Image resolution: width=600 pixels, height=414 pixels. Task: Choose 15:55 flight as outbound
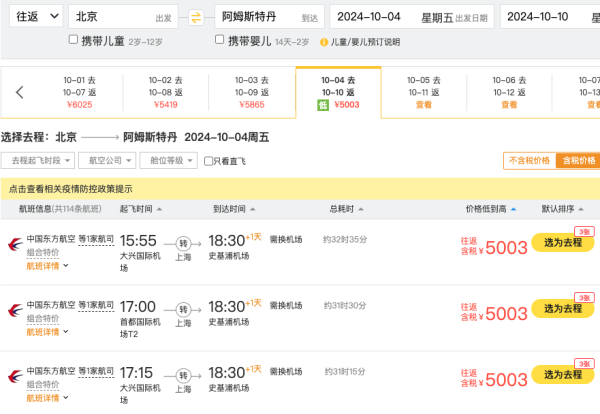pos(563,243)
